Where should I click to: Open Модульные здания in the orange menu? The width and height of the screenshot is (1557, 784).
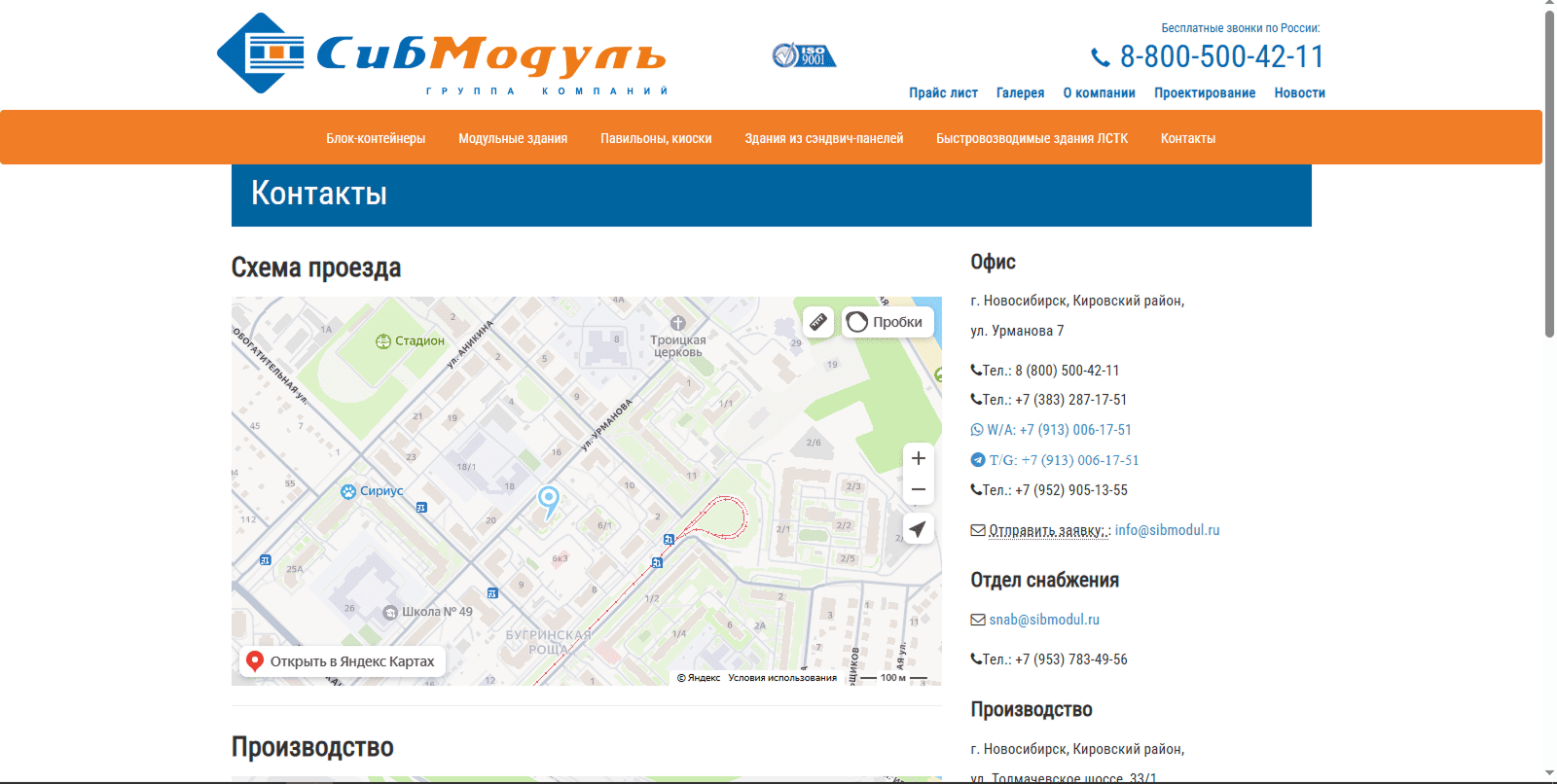(513, 138)
